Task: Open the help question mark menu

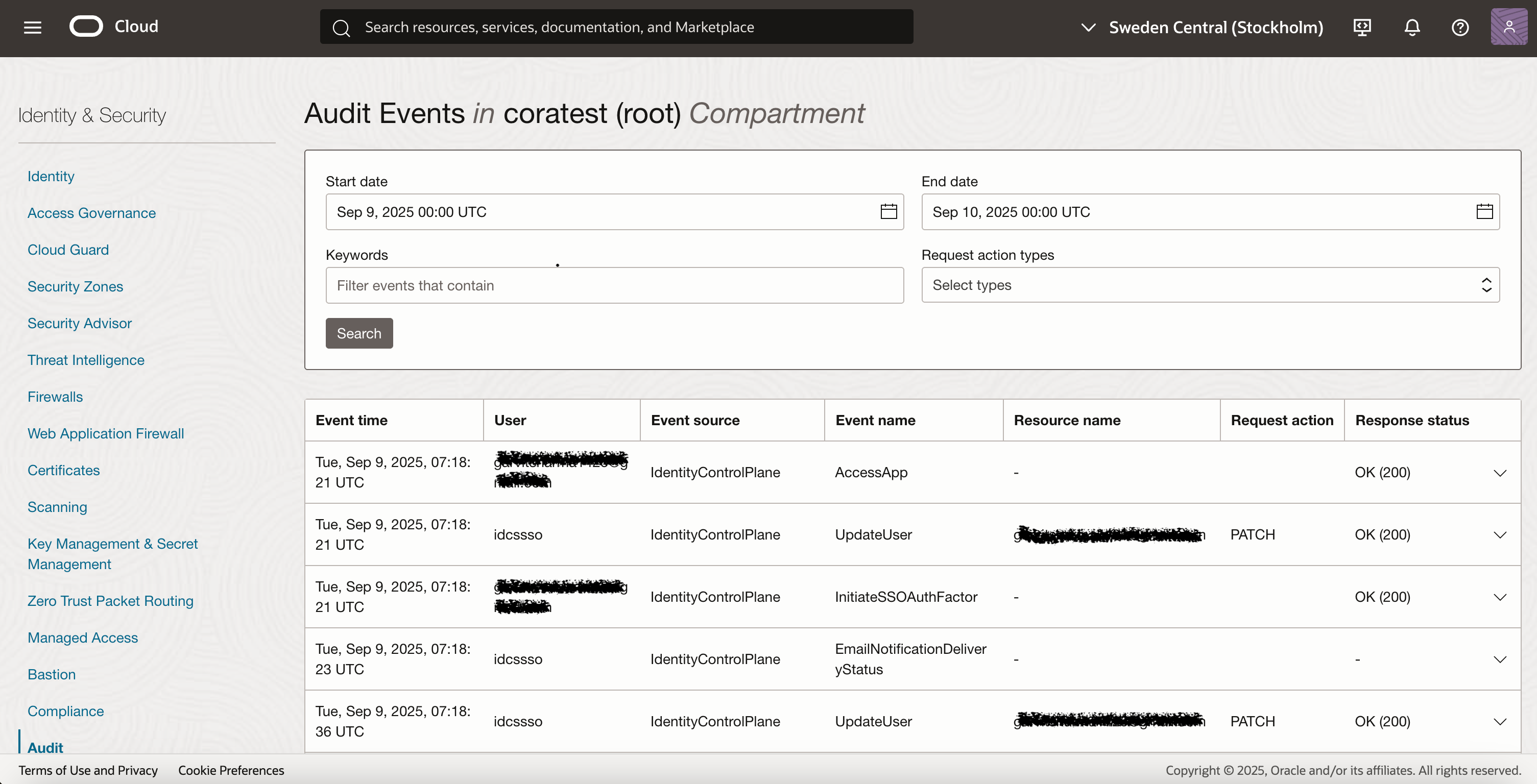Action: pyautogui.click(x=1460, y=28)
